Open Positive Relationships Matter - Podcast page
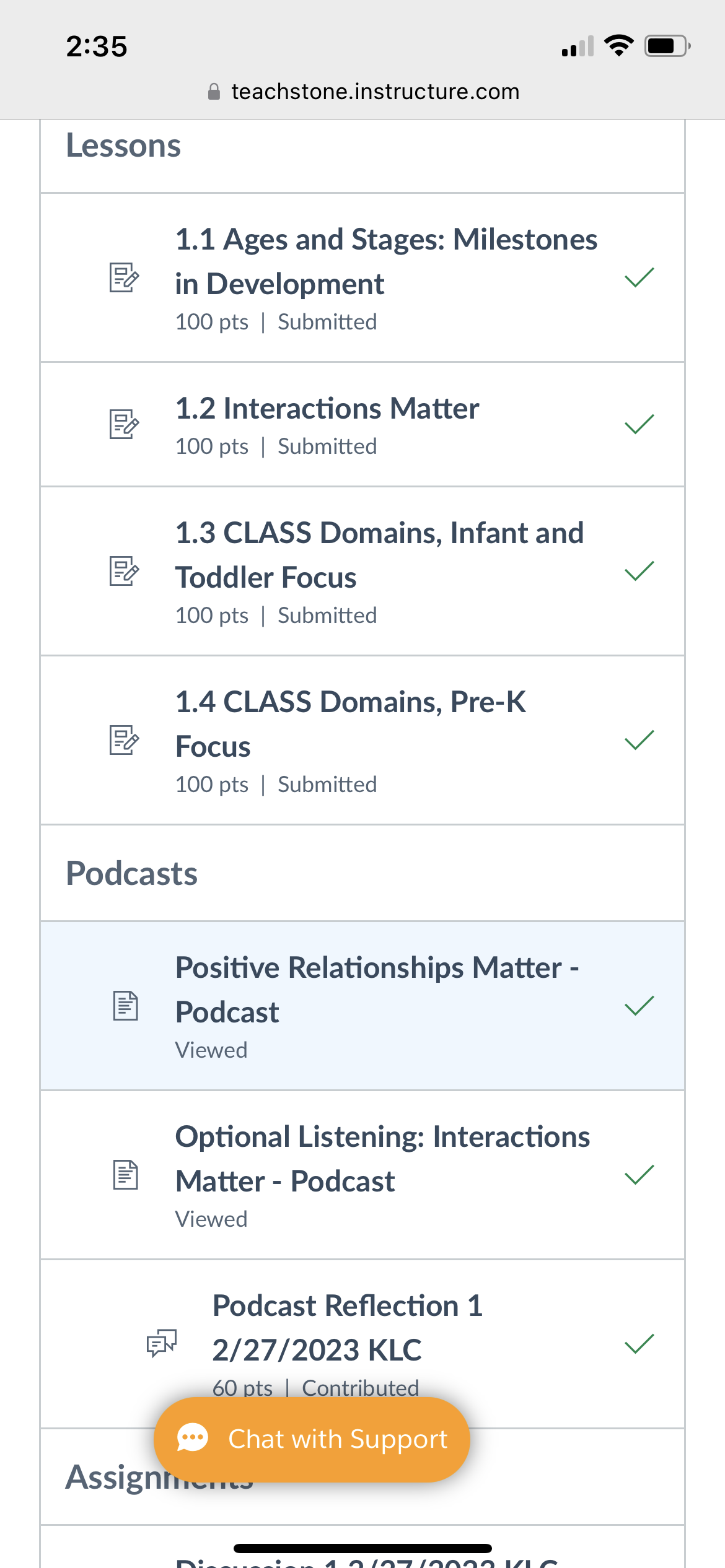The height and width of the screenshot is (1568, 725). 377,990
